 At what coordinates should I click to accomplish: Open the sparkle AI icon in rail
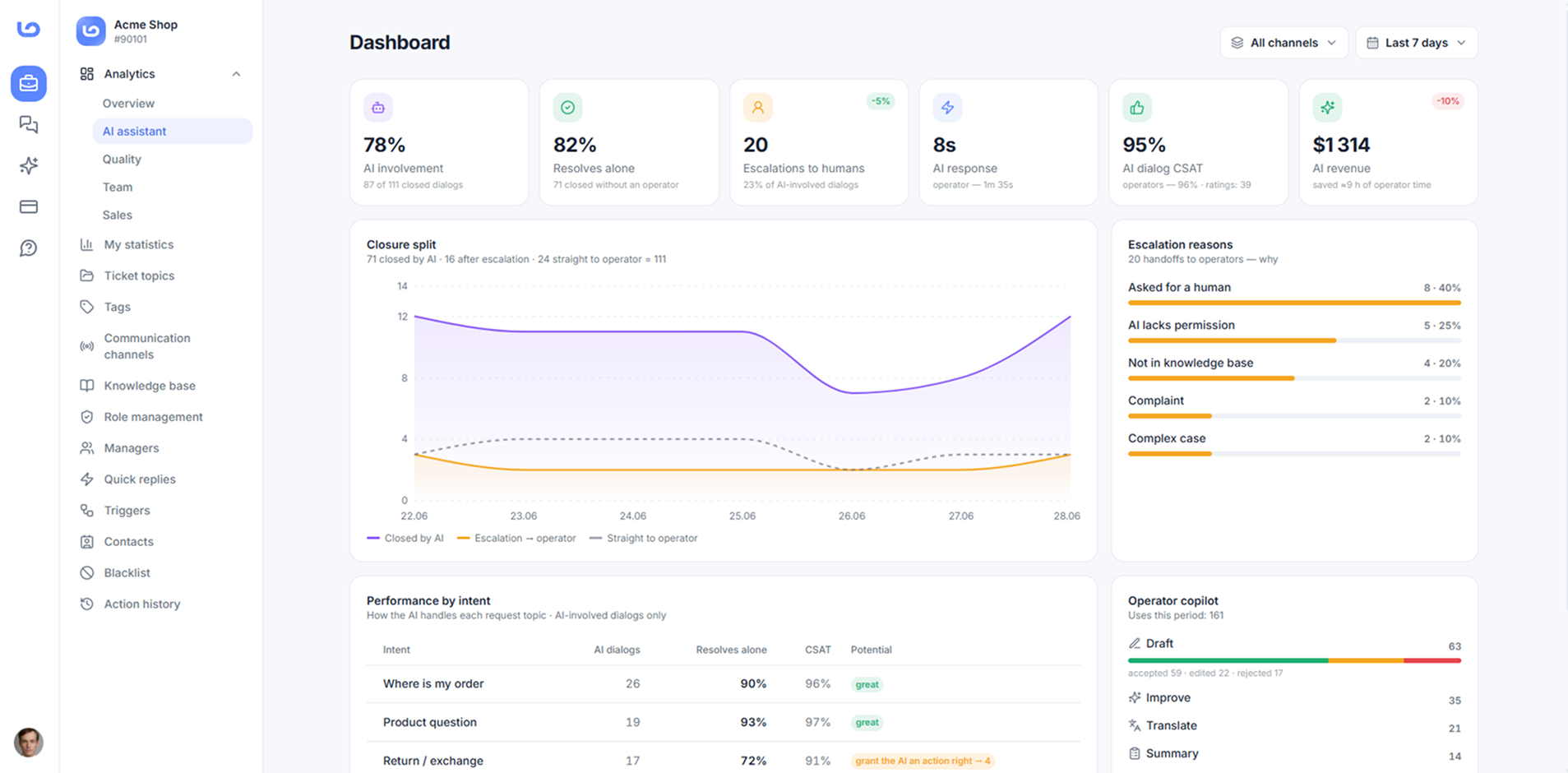point(29,165)
